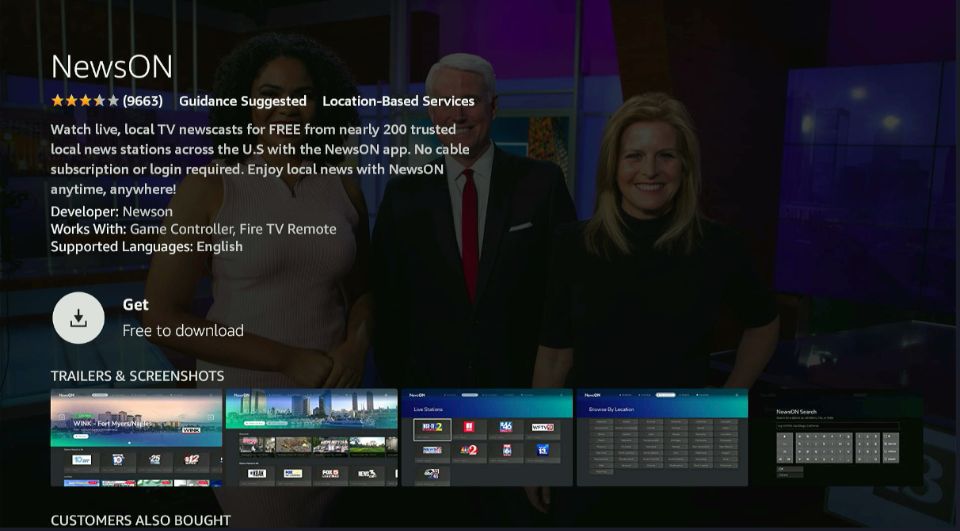This screenshot has height=531, width=960.
Task: Click the Works With: Game Controller line
Action: click(x=193, y=229)
